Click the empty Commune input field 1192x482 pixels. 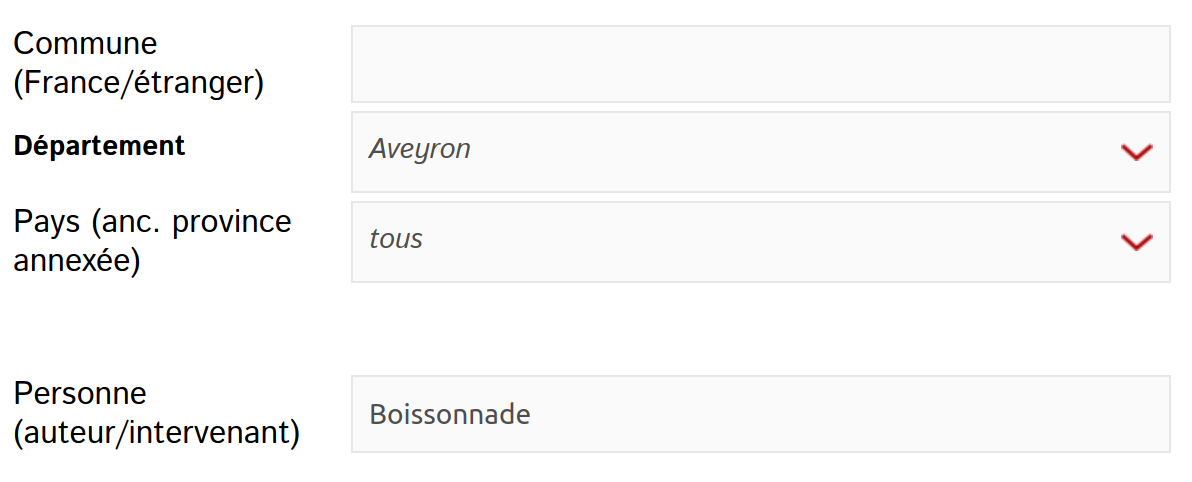click(x=760, y=64)
